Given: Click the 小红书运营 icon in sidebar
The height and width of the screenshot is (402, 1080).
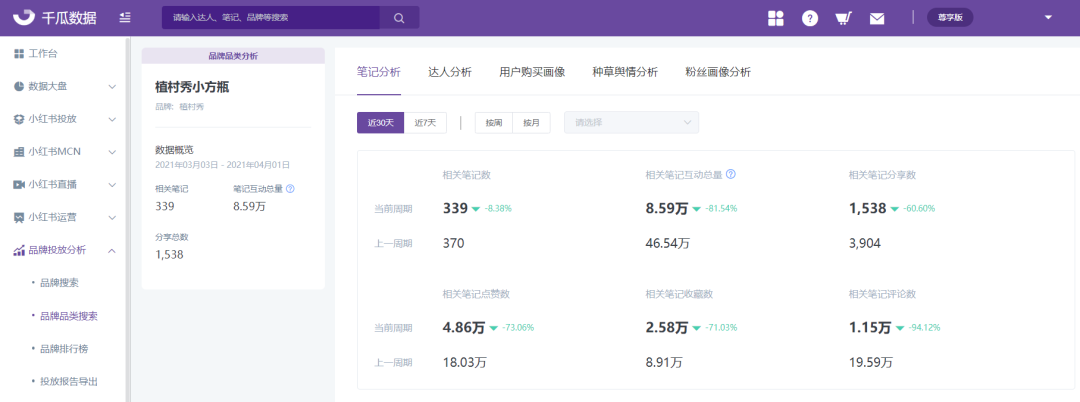Looking at the screenshot, I should coord(19,218).
